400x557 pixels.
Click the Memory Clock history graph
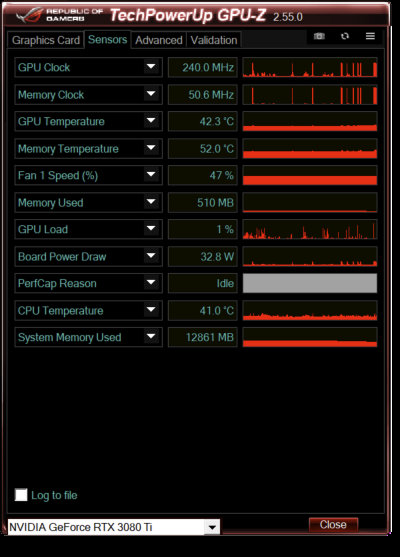[x=310, y=94]
